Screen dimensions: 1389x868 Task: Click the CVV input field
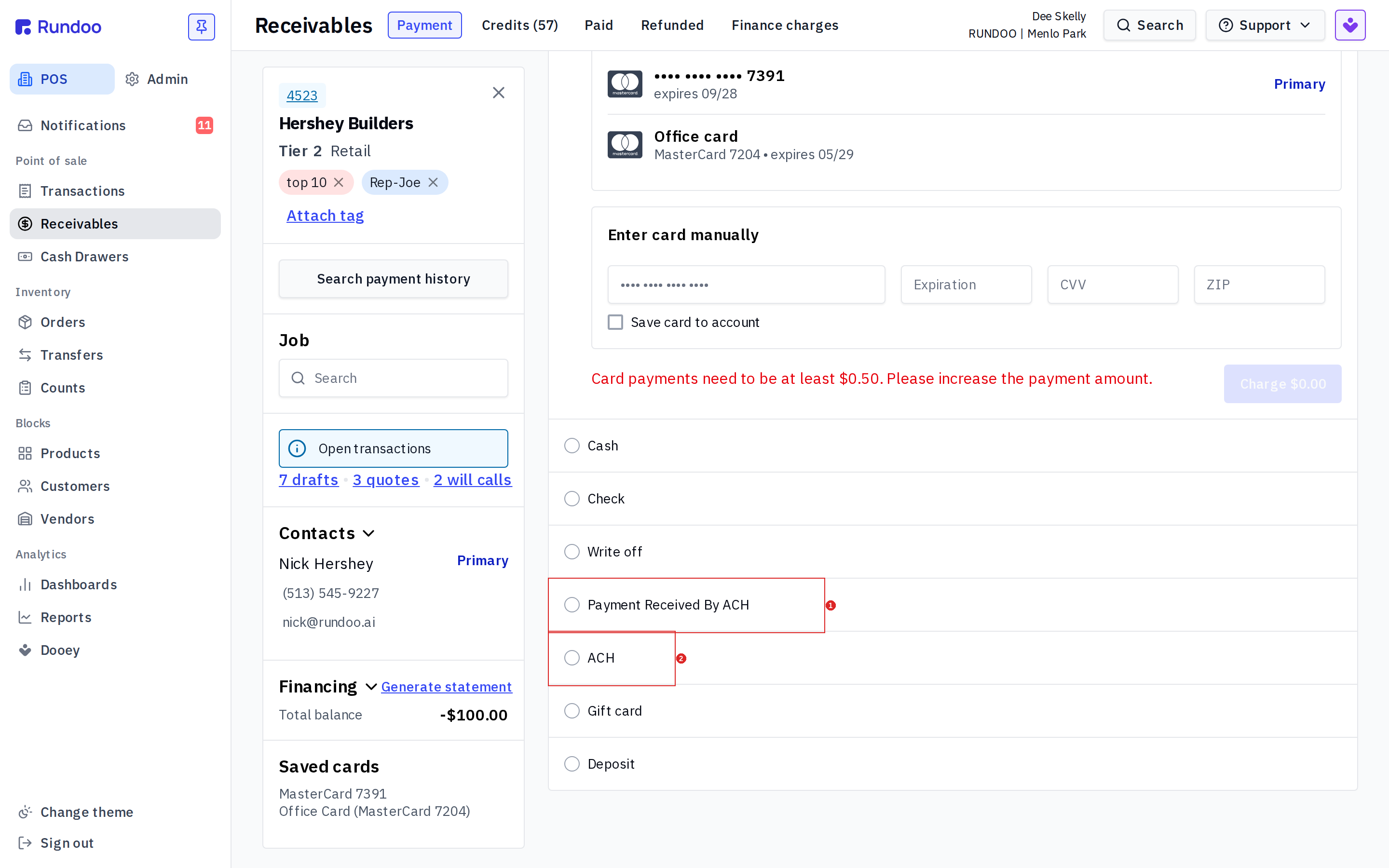(1112, 285)
